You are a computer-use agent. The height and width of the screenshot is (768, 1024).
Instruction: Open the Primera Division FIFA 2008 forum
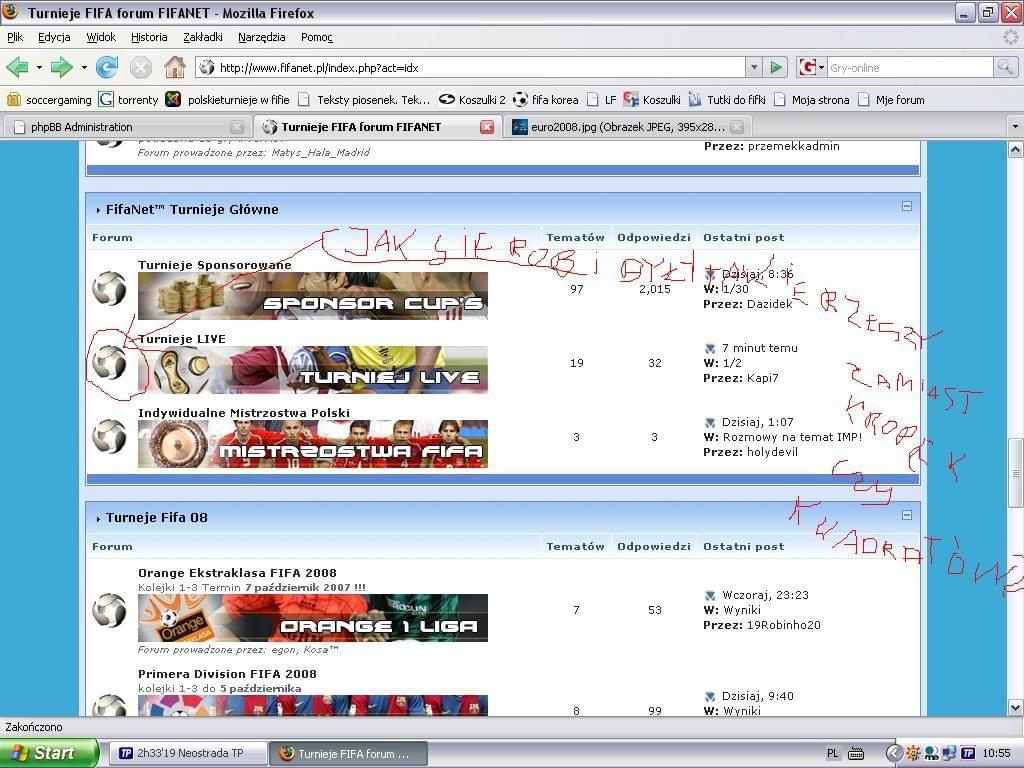coord(227,673)
